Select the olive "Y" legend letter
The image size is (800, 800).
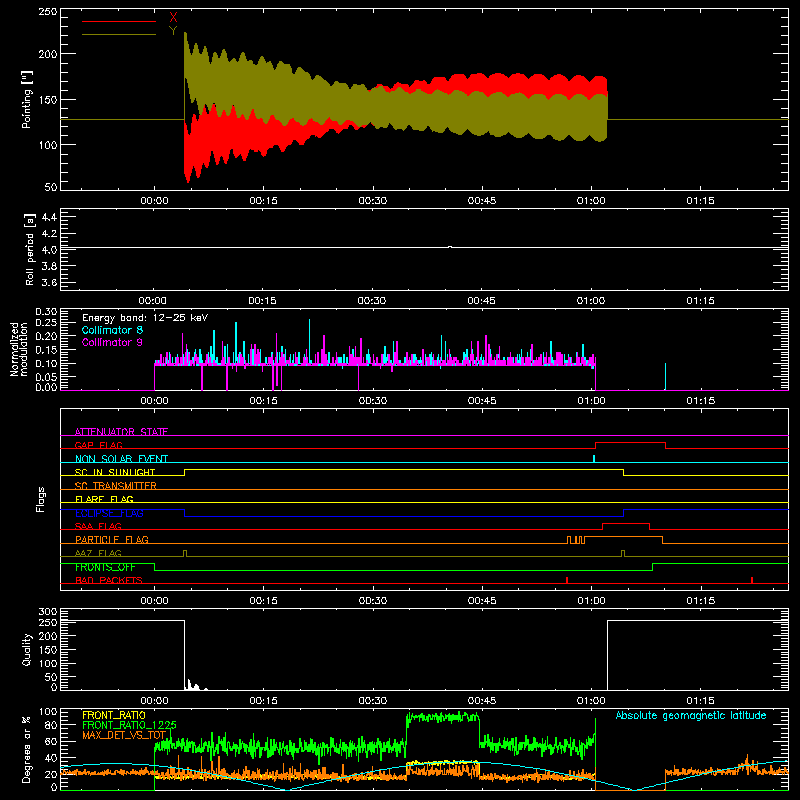click(x=173, y=31)
